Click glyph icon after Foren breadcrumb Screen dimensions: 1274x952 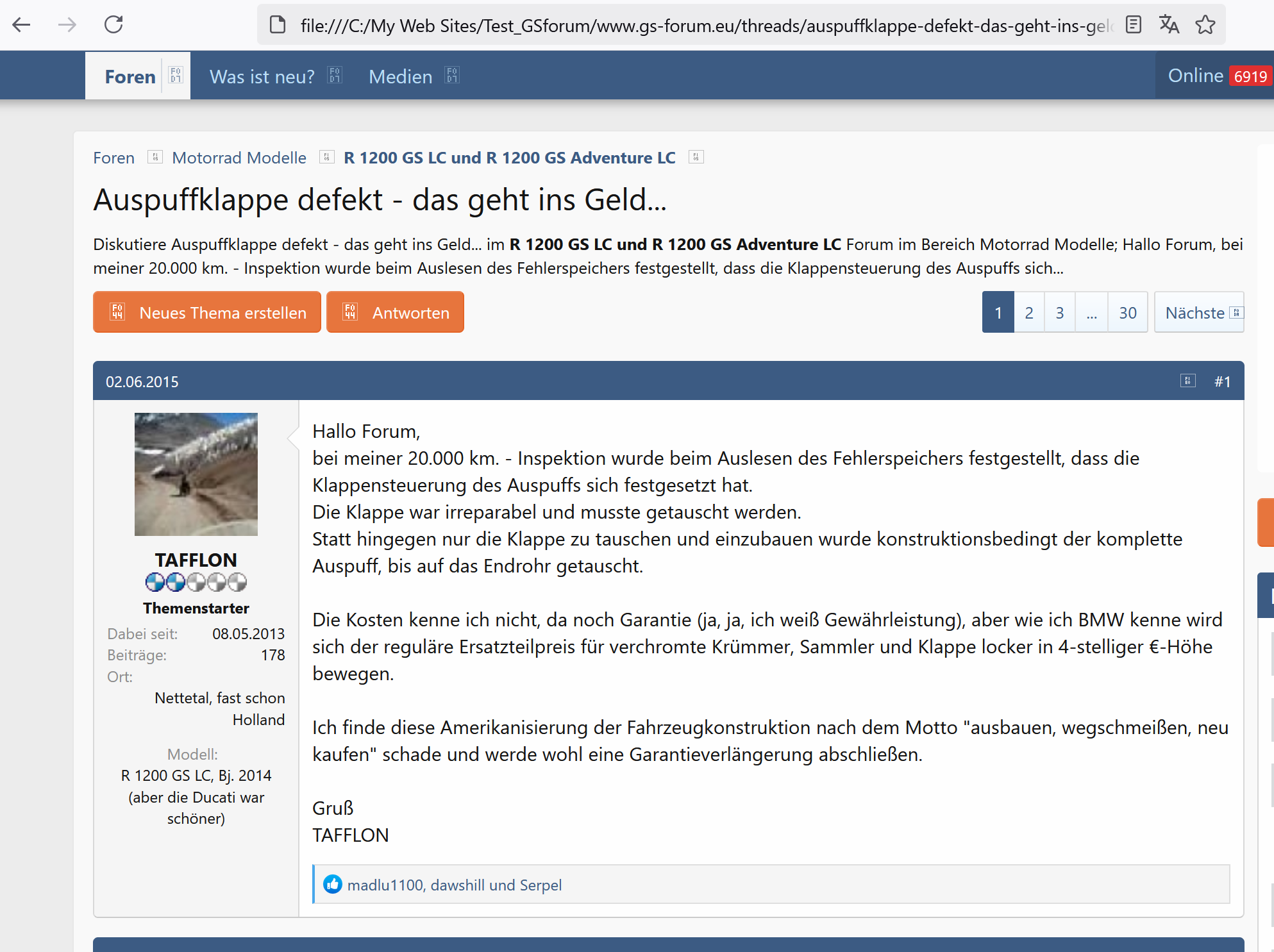(x=155, y=156)
